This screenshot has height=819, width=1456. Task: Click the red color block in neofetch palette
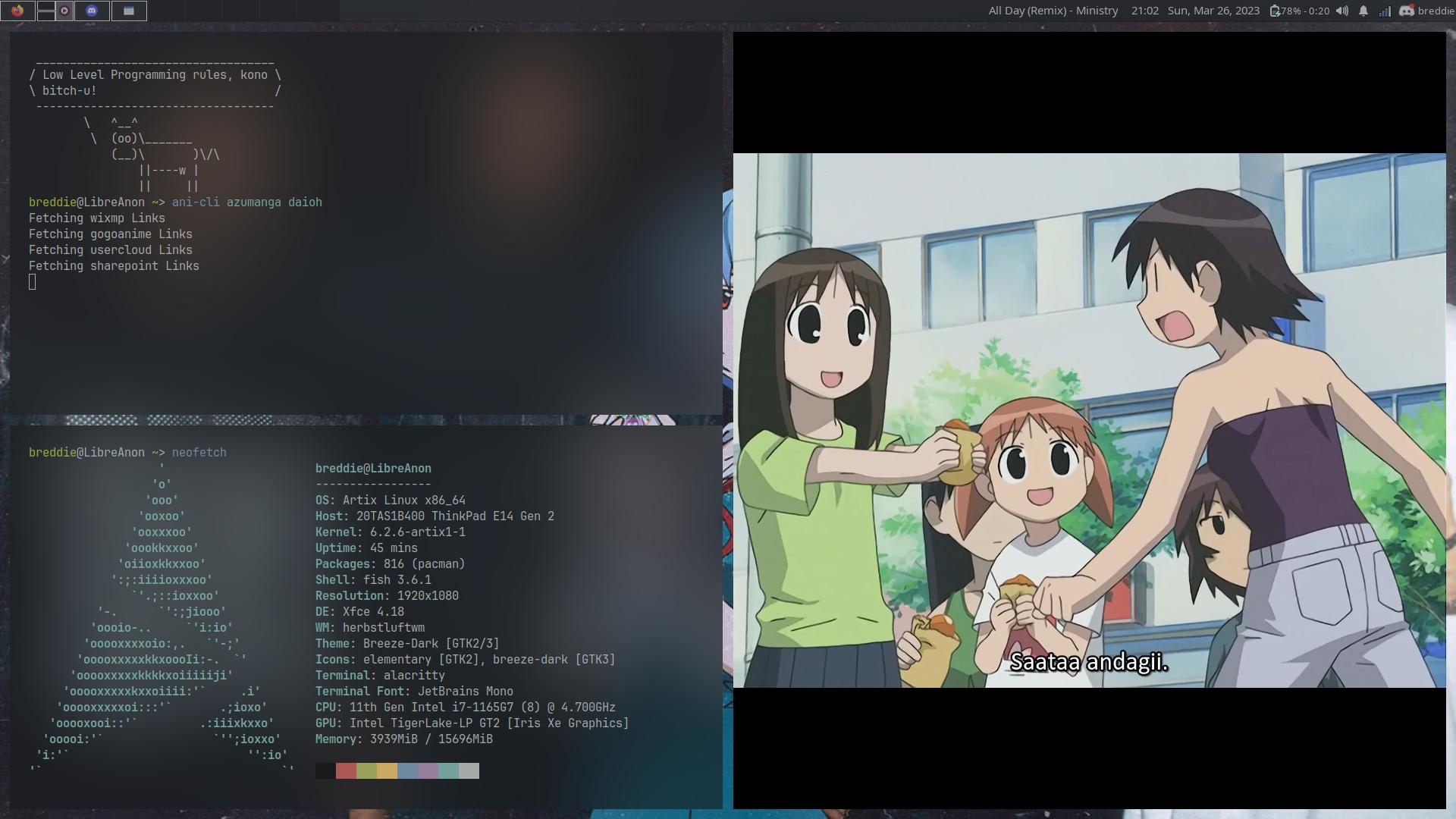(346, 771)
